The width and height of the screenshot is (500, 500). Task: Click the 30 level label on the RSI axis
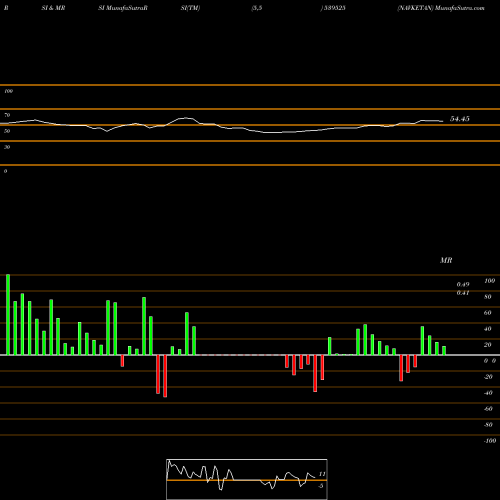click(7, 147)
